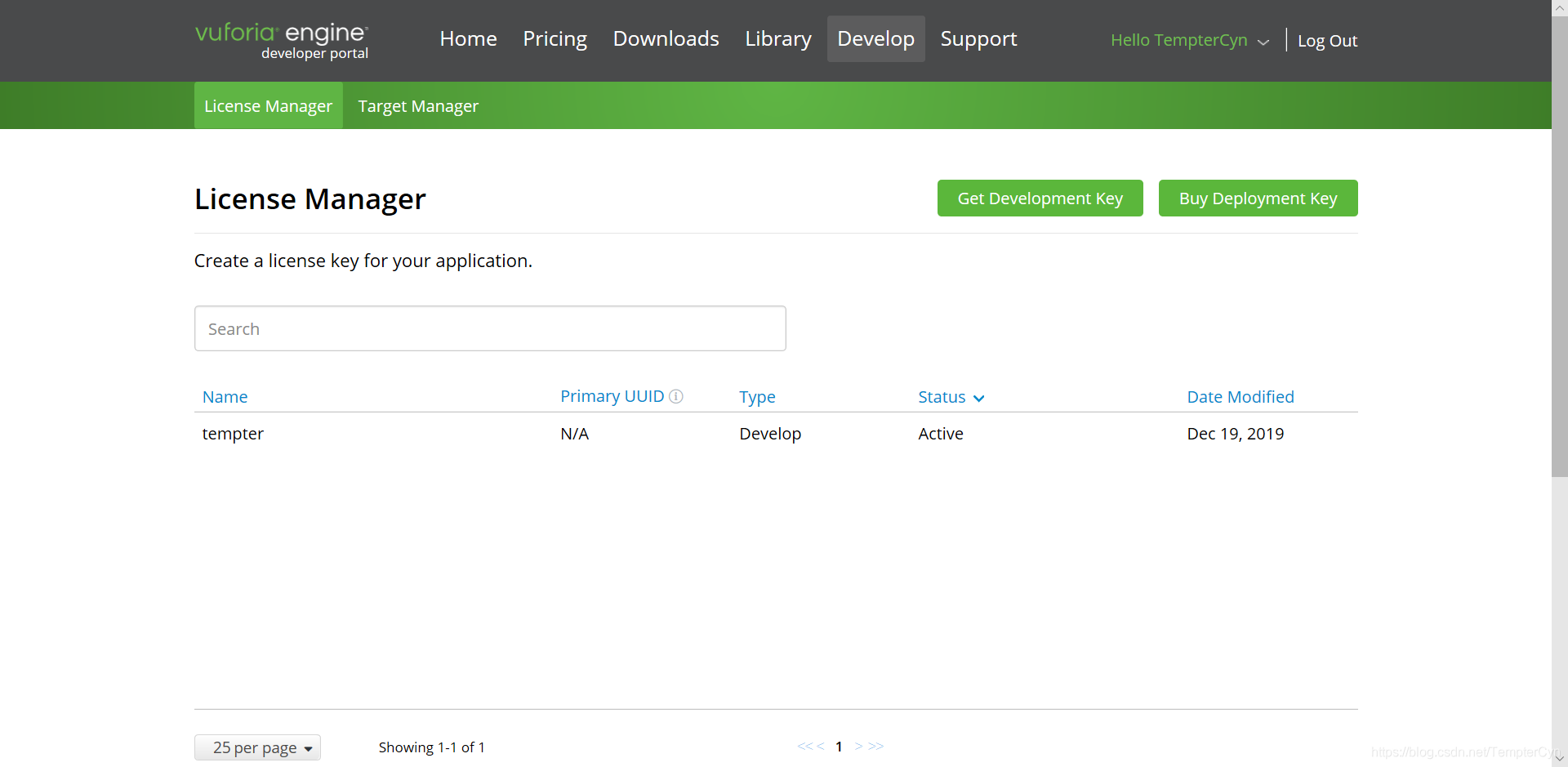Viewport: 1568px width, 767px height.
Task: Open the Hello TempterCyn user dropdown
Action: pyautogui.click(x=1190, y=40)
